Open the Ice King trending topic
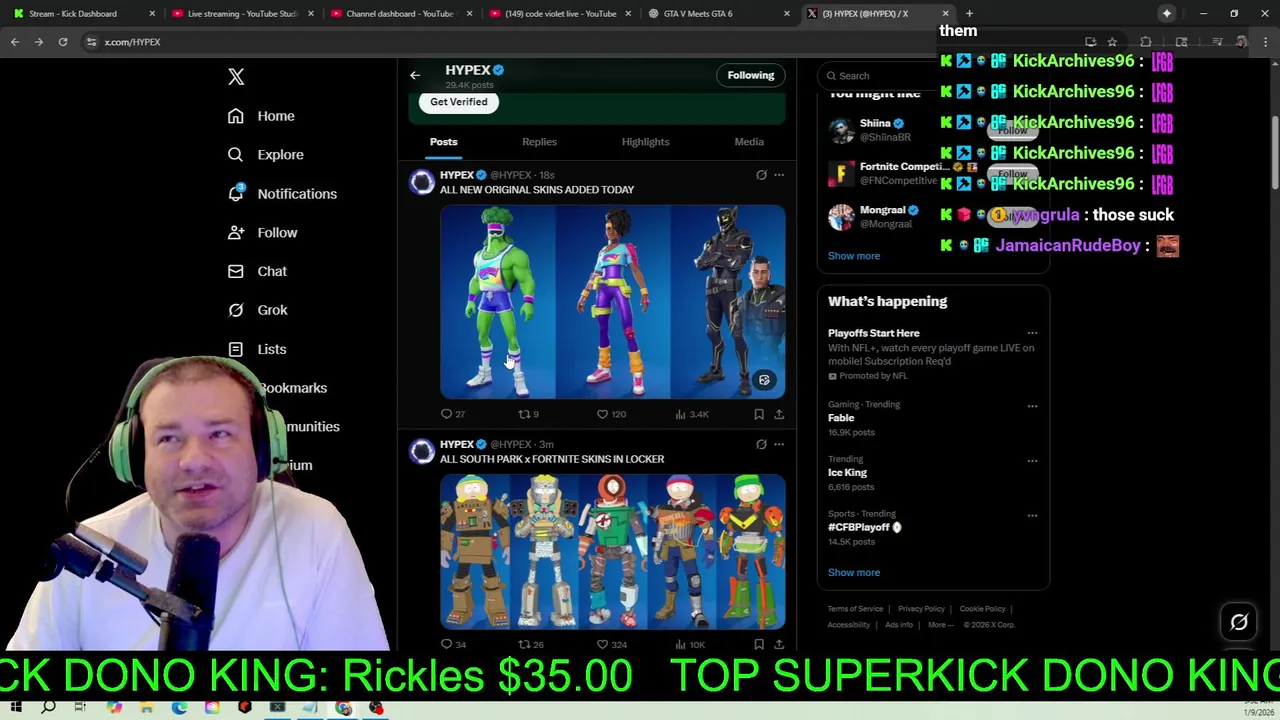This screenshot has height=720, width=1280. click(847, 473)
